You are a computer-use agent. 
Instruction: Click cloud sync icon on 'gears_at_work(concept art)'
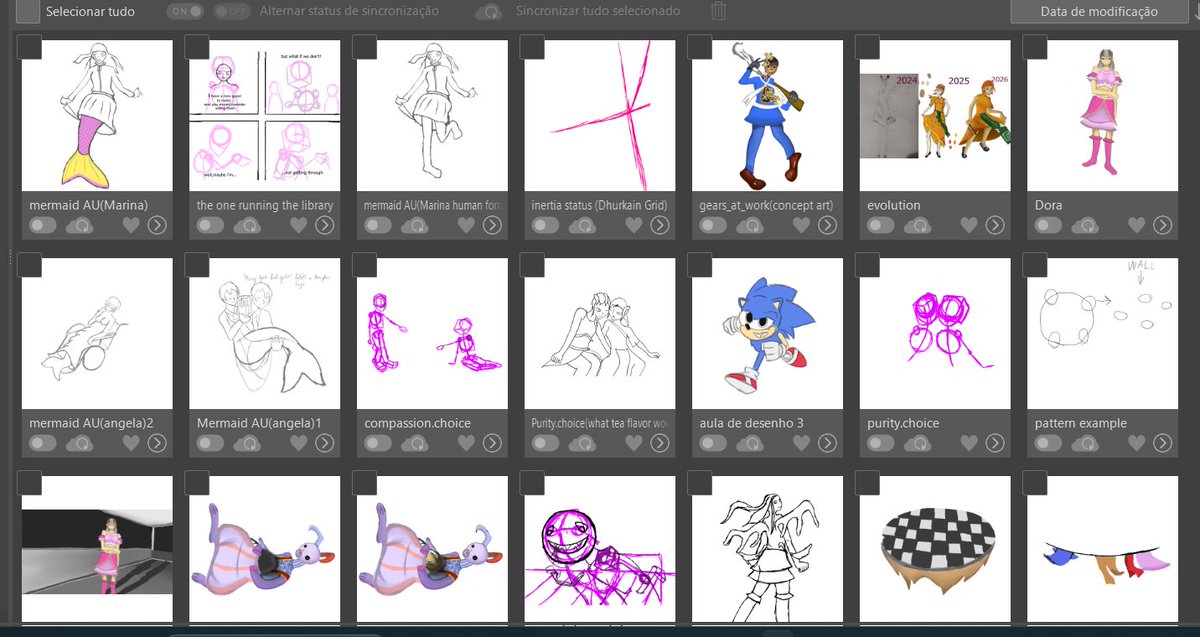[x=751, y=226]
